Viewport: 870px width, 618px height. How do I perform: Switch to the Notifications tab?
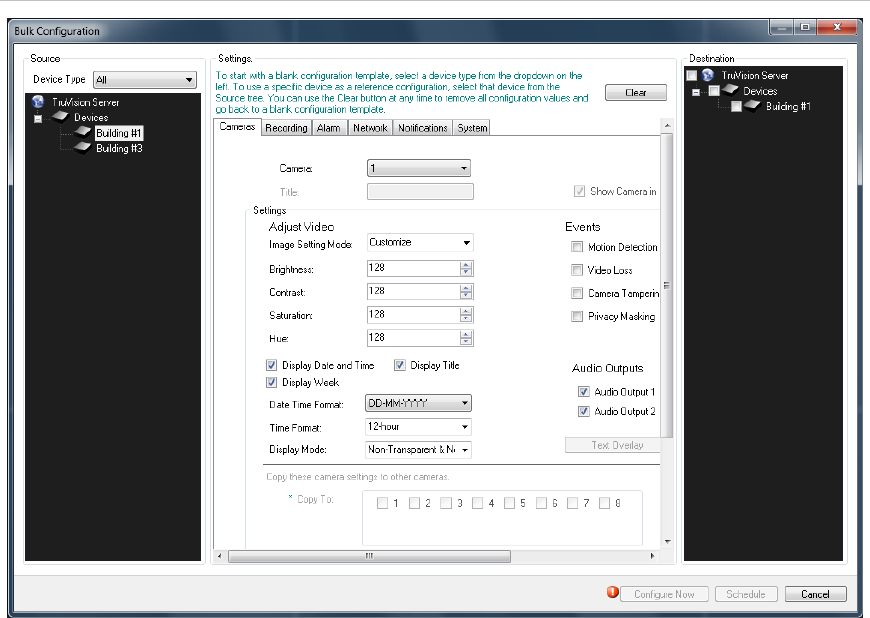[x=422, y=128]
